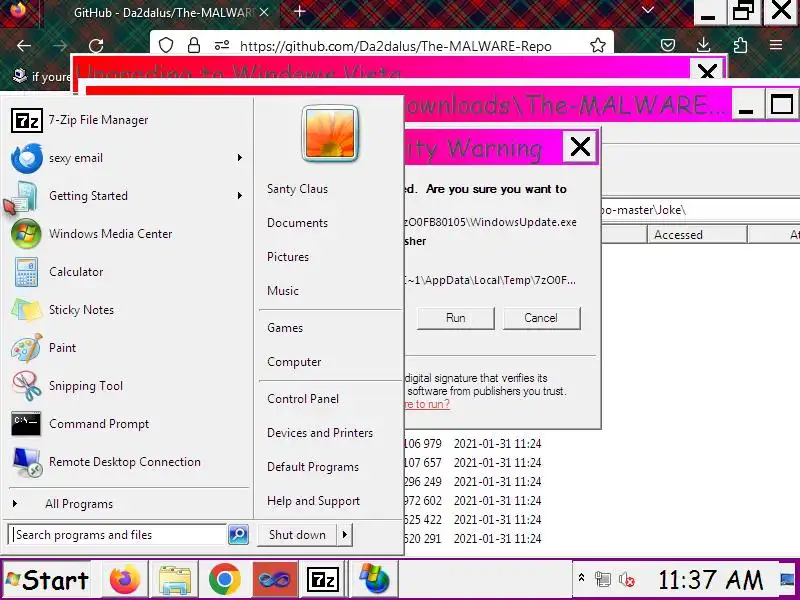Click the muted volume tray icon

[x=627, y=580]
